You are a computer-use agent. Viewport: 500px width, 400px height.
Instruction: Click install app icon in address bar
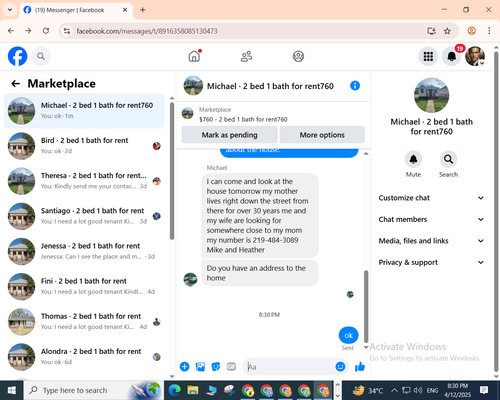(x=431, y=31)
